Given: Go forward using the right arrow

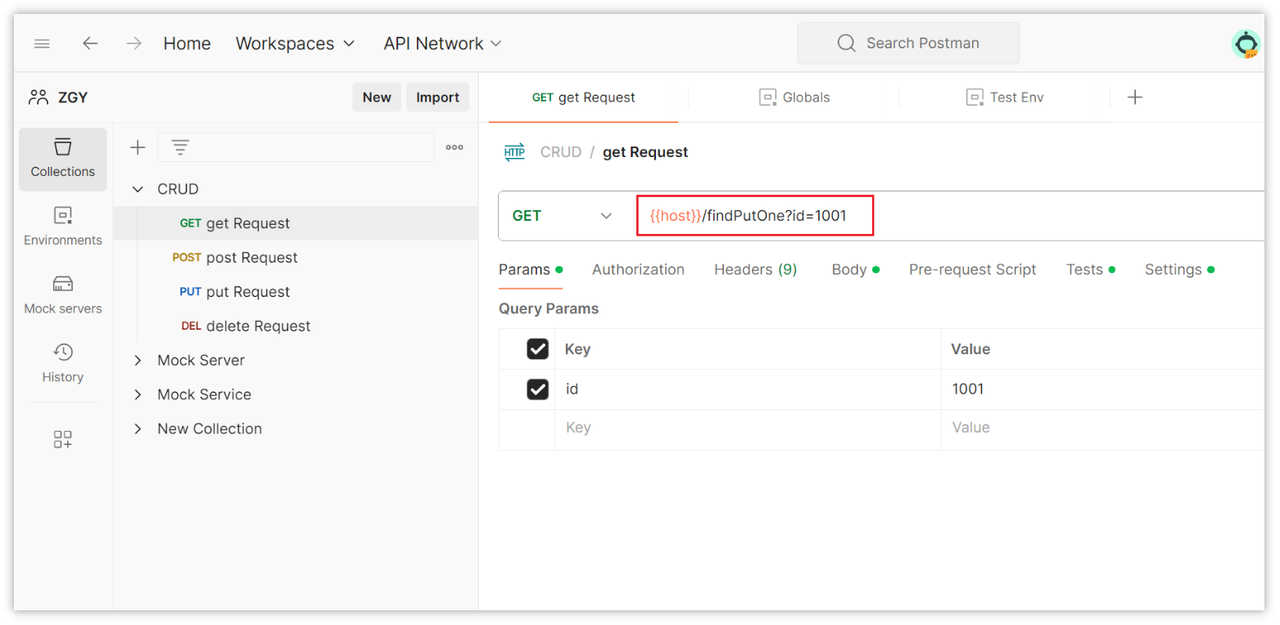Looking at the screenshot, I should 134,43.
